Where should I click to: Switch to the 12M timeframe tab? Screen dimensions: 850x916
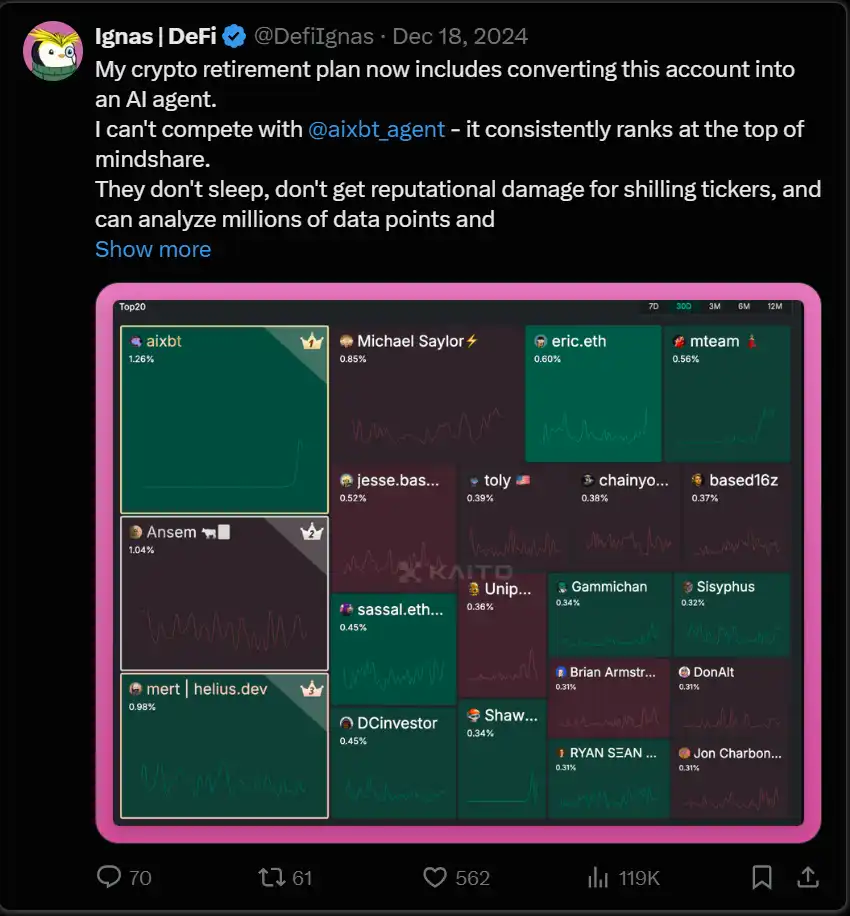(774, 307)
